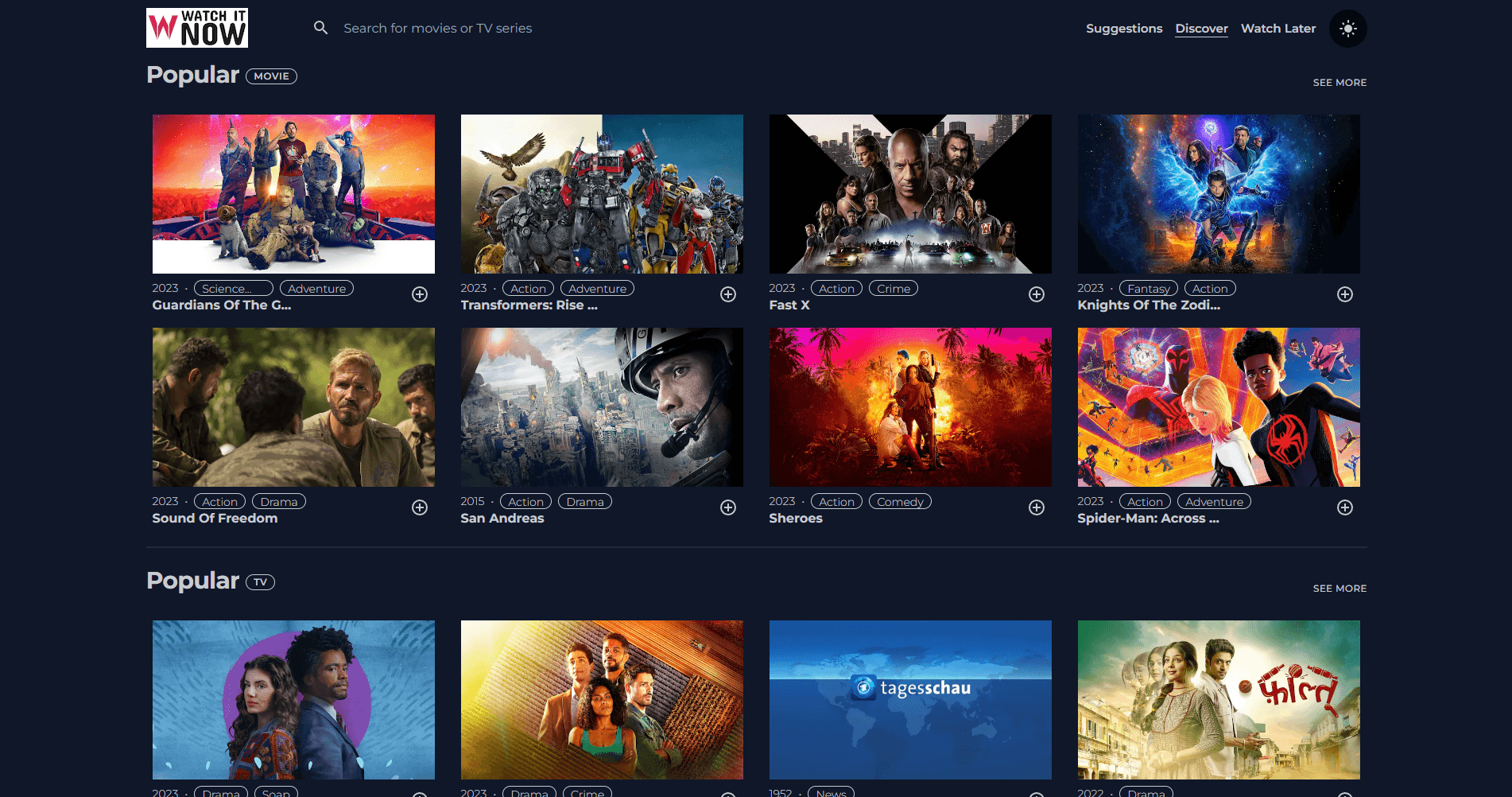See more popular TV shows
The image size is (1512, 797).
tap(1339, 589)
